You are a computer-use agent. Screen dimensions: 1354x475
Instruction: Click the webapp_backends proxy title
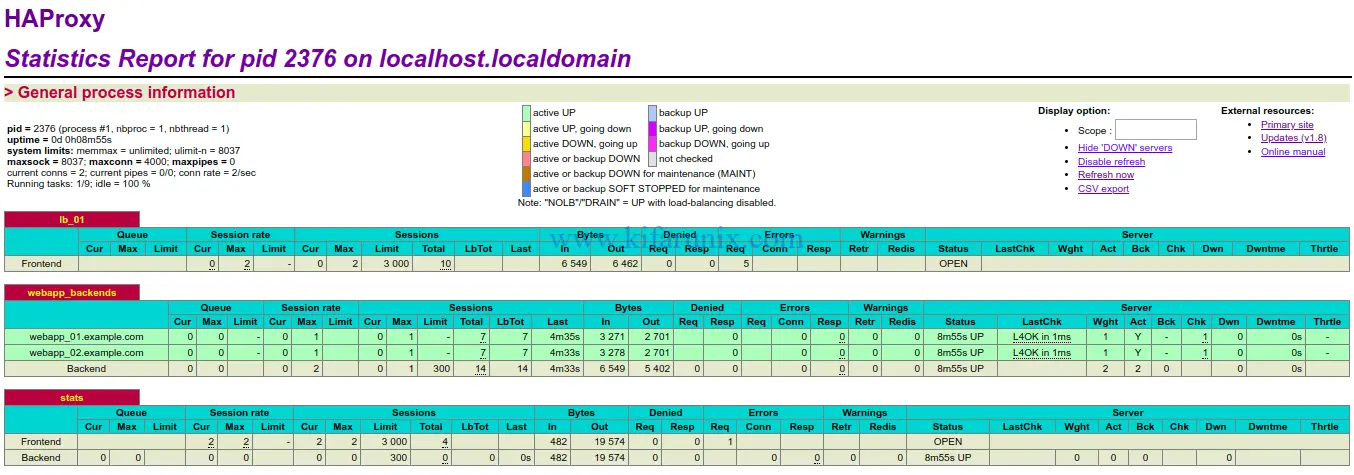coord(72,293)
